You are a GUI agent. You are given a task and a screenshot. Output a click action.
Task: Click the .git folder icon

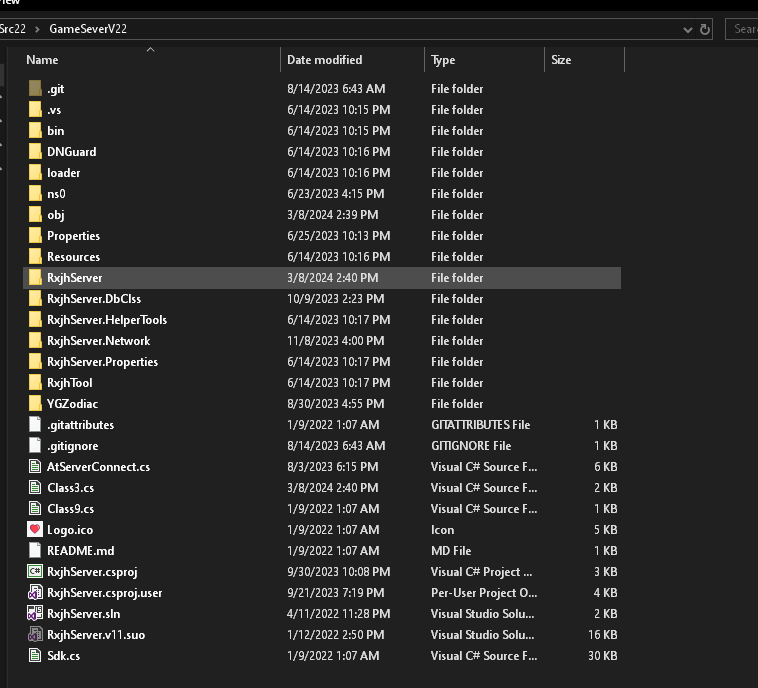(35, 89)
